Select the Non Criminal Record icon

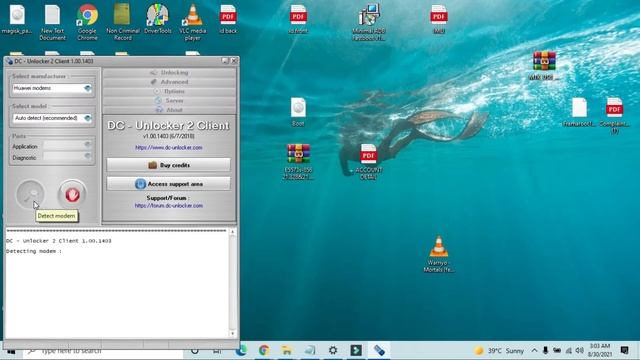coord(122,22)
